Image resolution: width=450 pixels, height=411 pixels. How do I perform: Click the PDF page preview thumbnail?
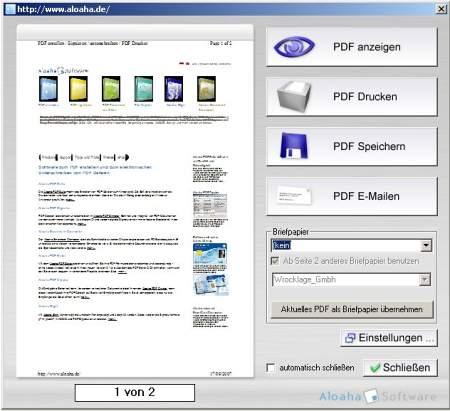pyautogui.click(x=135, y=201)
